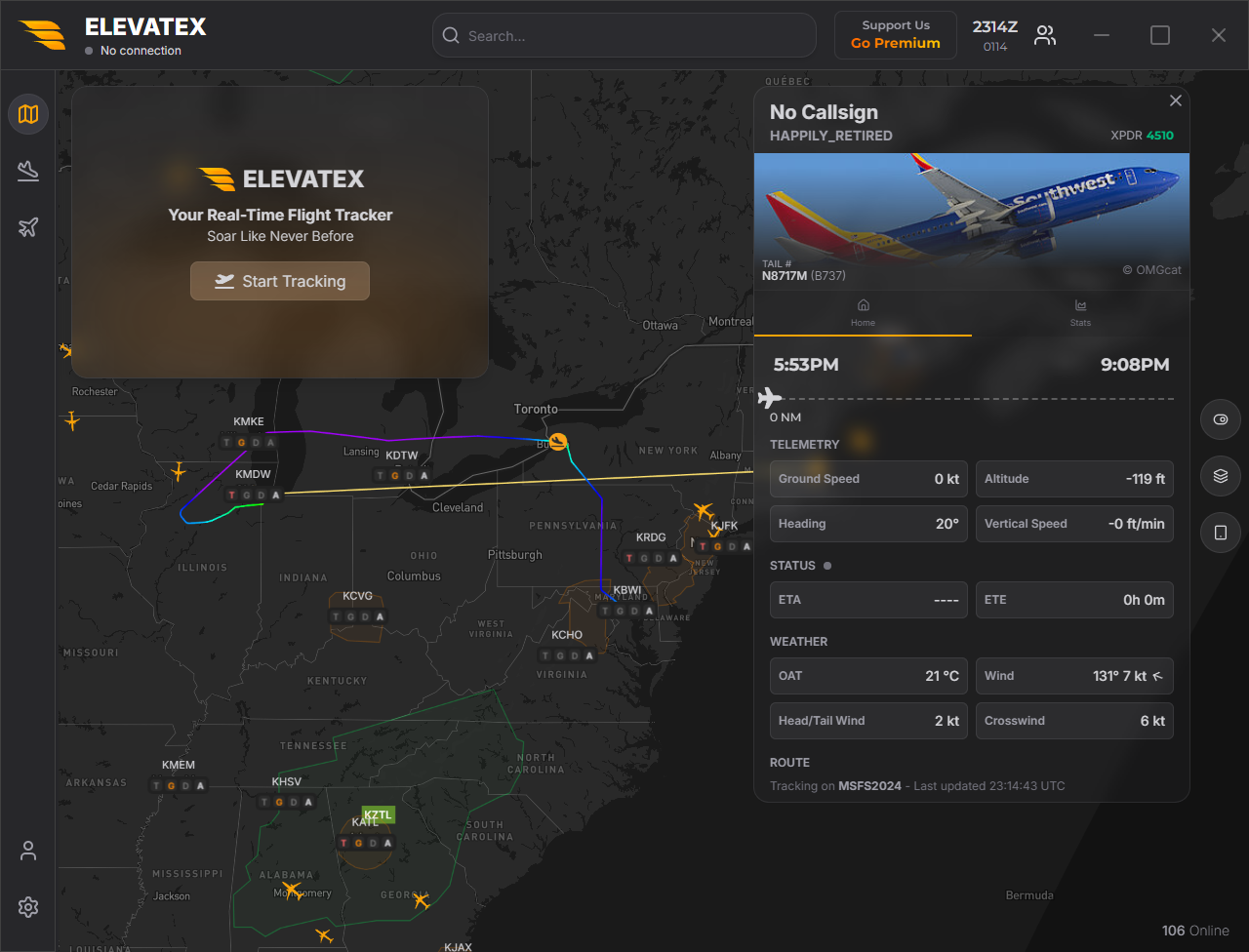Select the aircraft over southern Georgia
This screenshot has width=1249, height=952.
coord(421,899)
